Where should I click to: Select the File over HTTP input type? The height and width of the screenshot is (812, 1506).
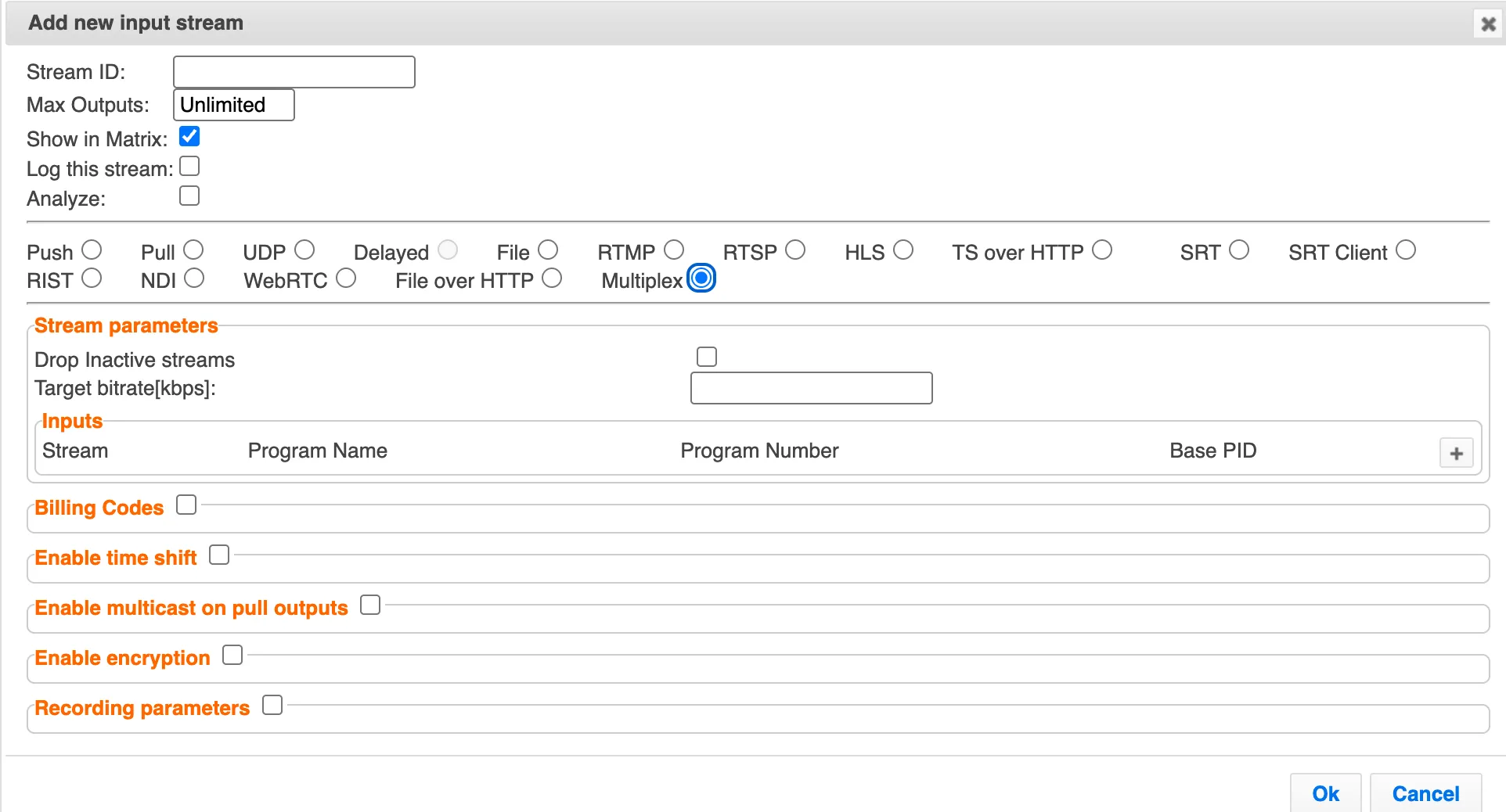coord(552,278)
